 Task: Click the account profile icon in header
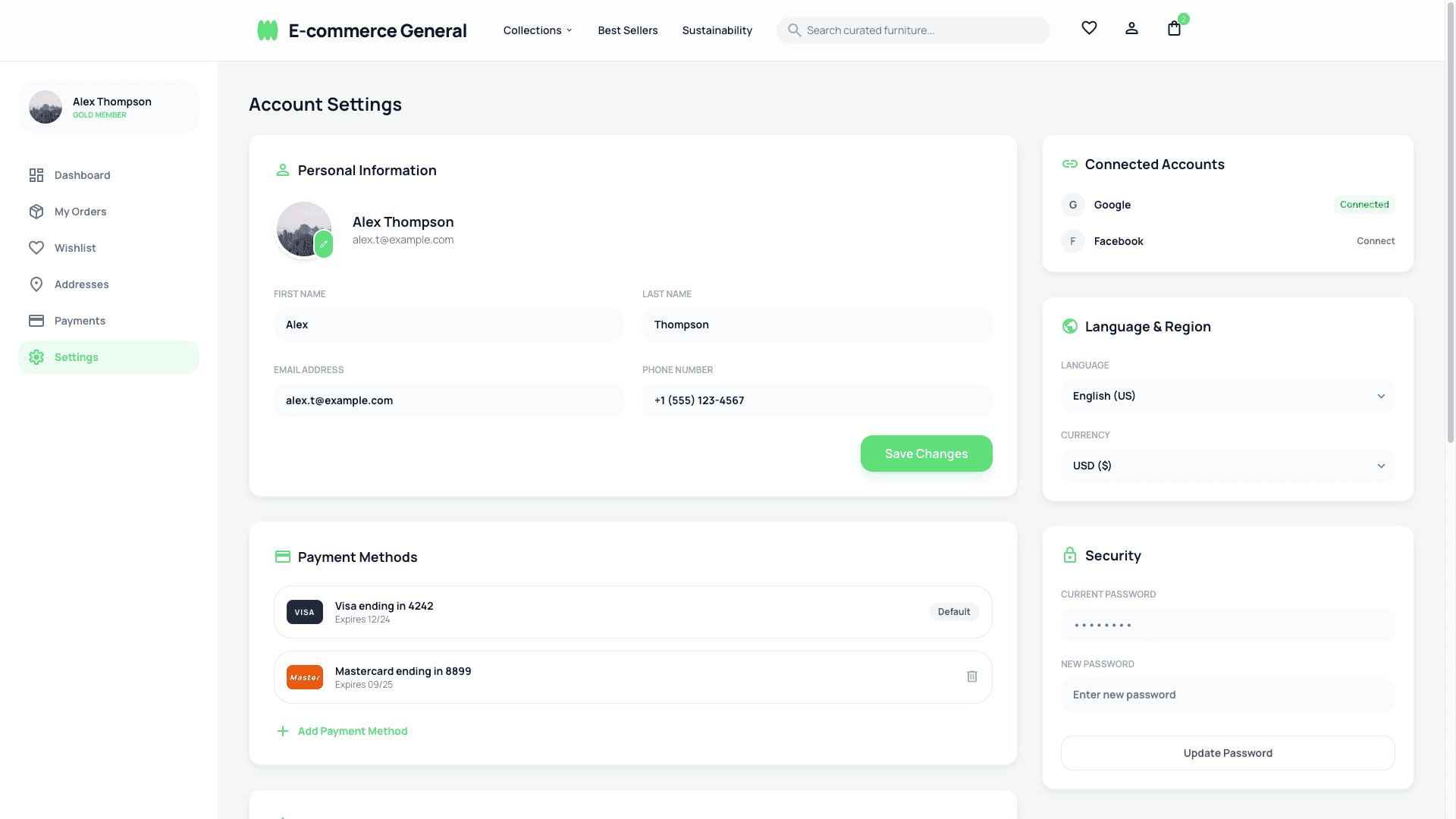pos(1131,28)
